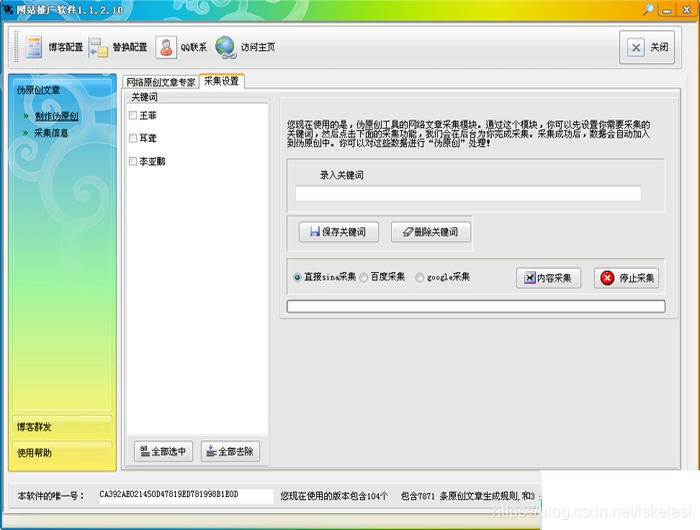Viewport: 700px width, 530px height.
Task: Expand the 博客群发 sidebar panel
Action: tap(62, 427)
